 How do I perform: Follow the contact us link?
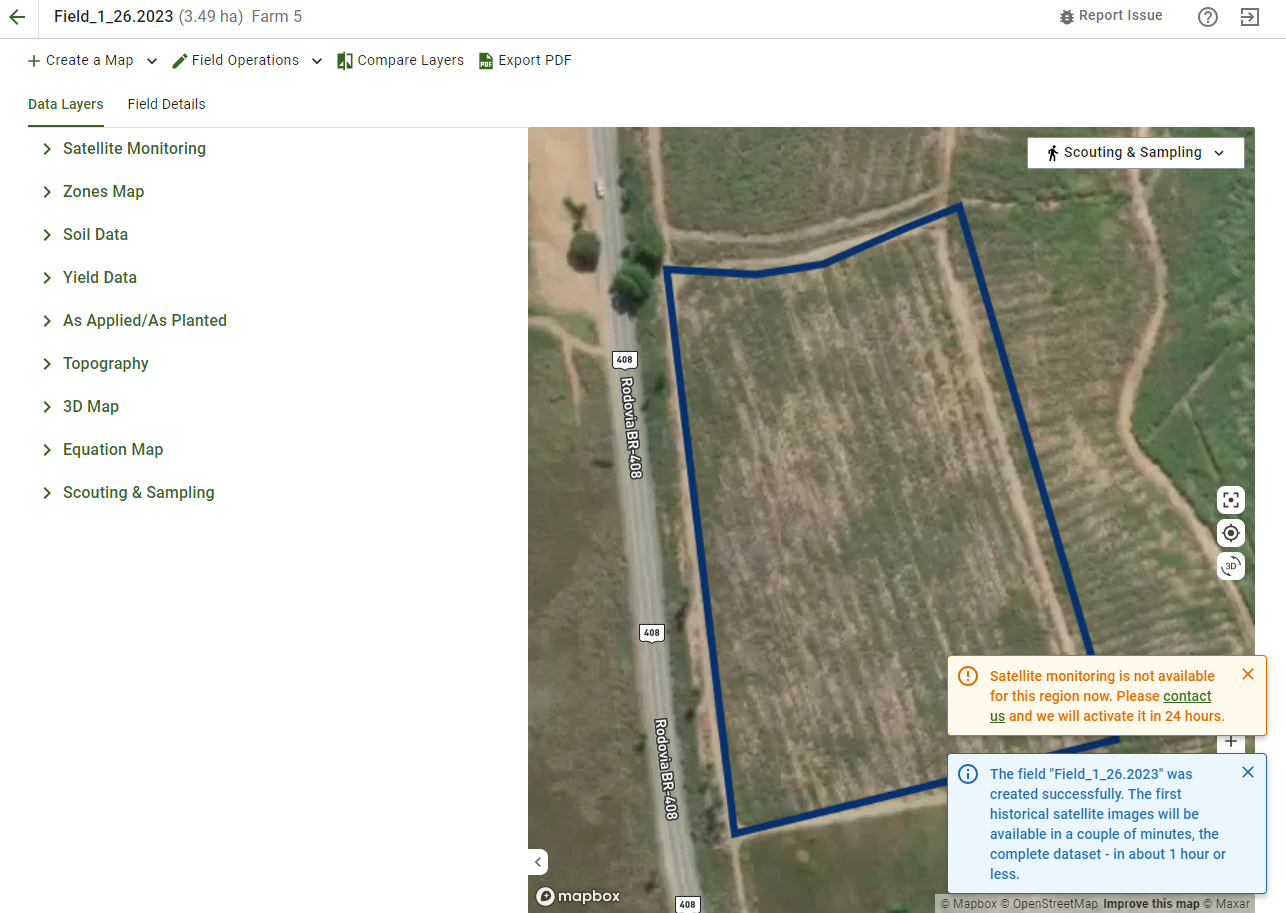coord(1100,706)
